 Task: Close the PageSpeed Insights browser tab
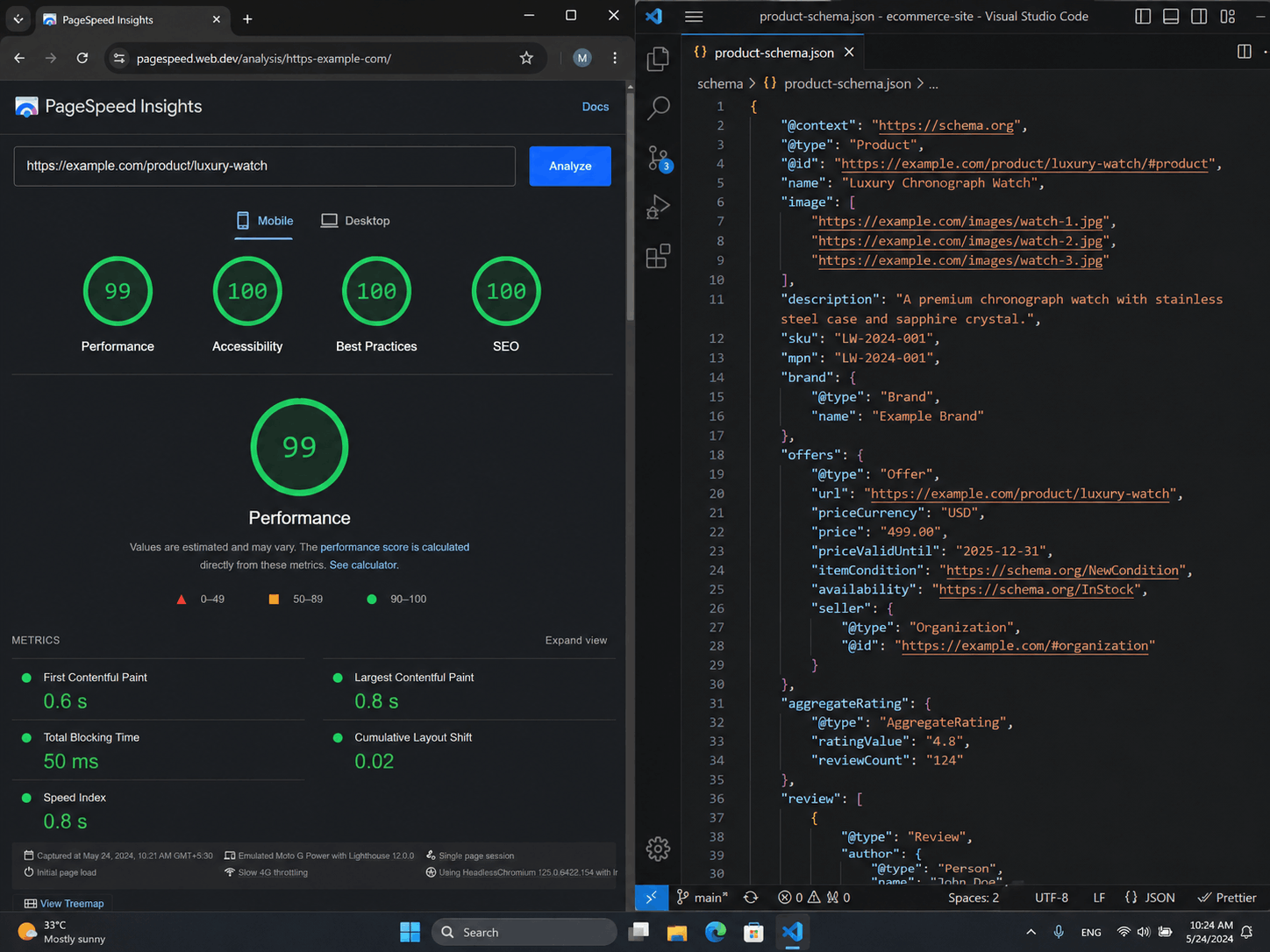(217, 18)
